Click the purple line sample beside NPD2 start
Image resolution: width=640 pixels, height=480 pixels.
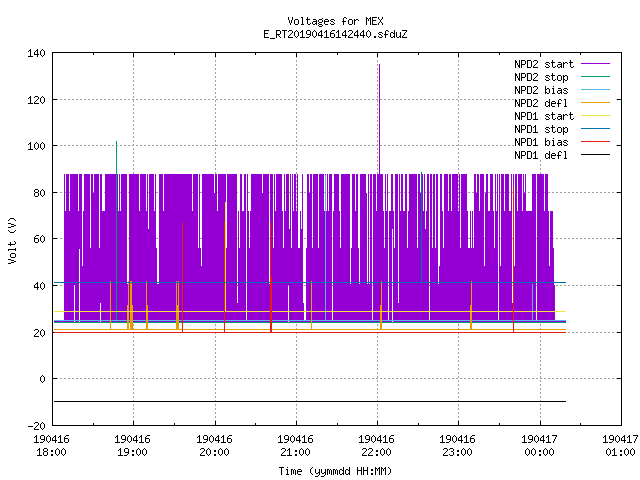595,64
